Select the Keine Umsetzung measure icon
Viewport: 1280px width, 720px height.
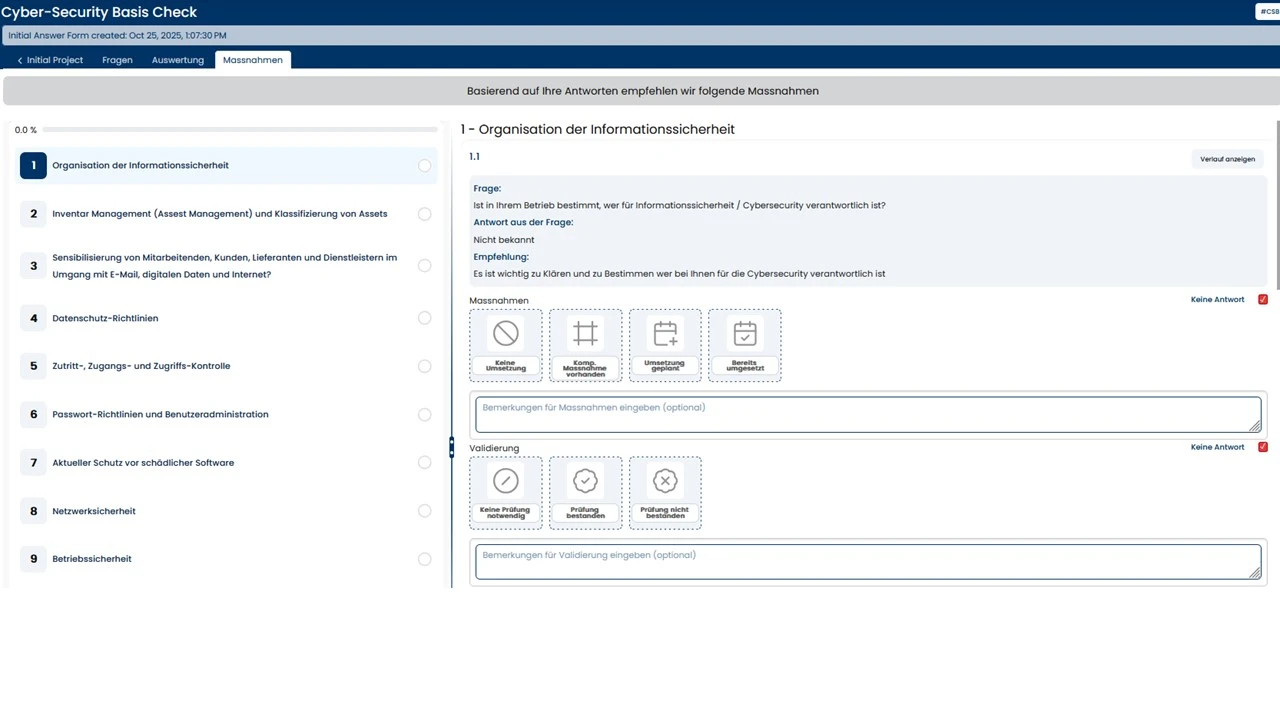[x=506, y=334]
